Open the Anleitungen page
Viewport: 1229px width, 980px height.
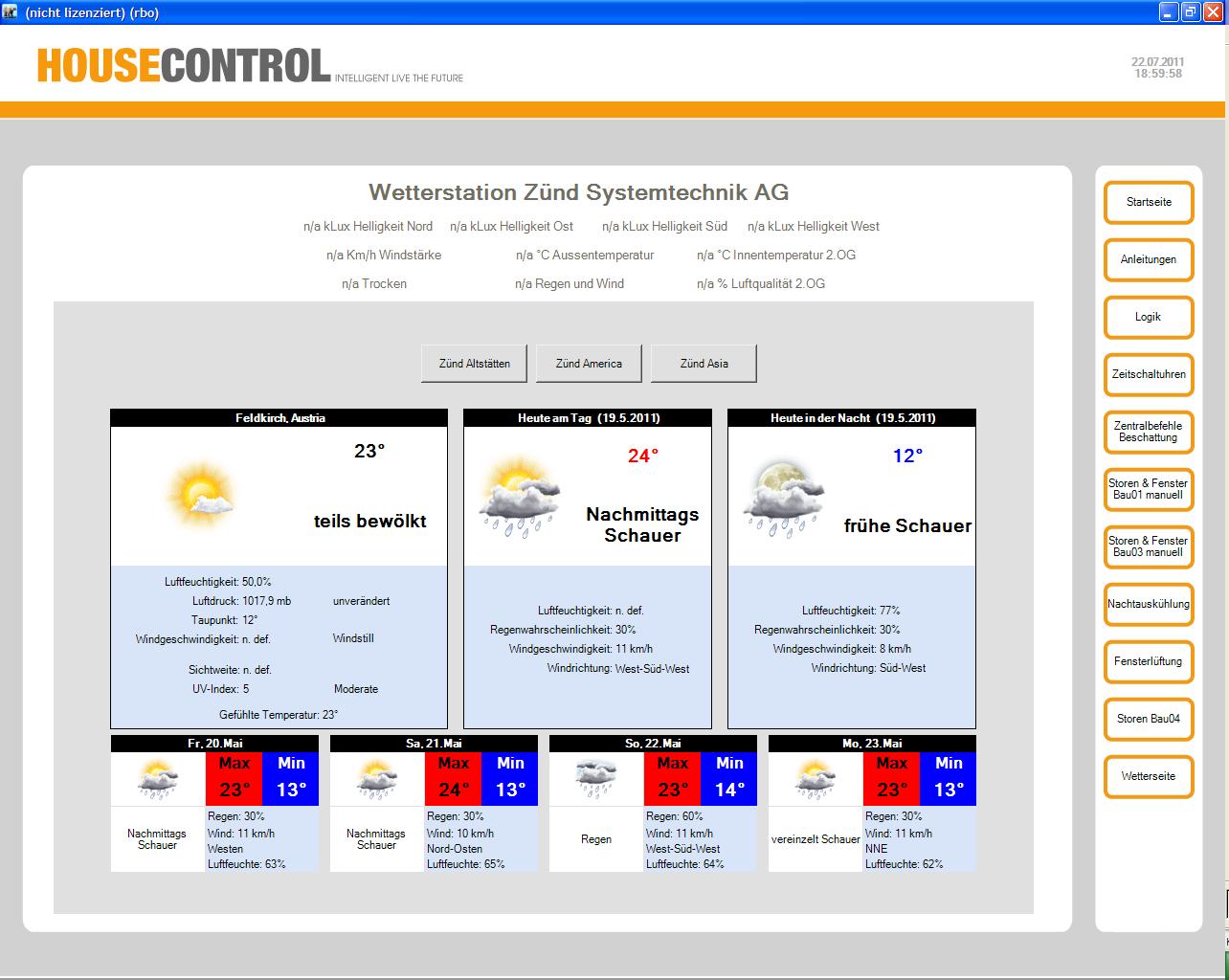[x=1149, y=259]
